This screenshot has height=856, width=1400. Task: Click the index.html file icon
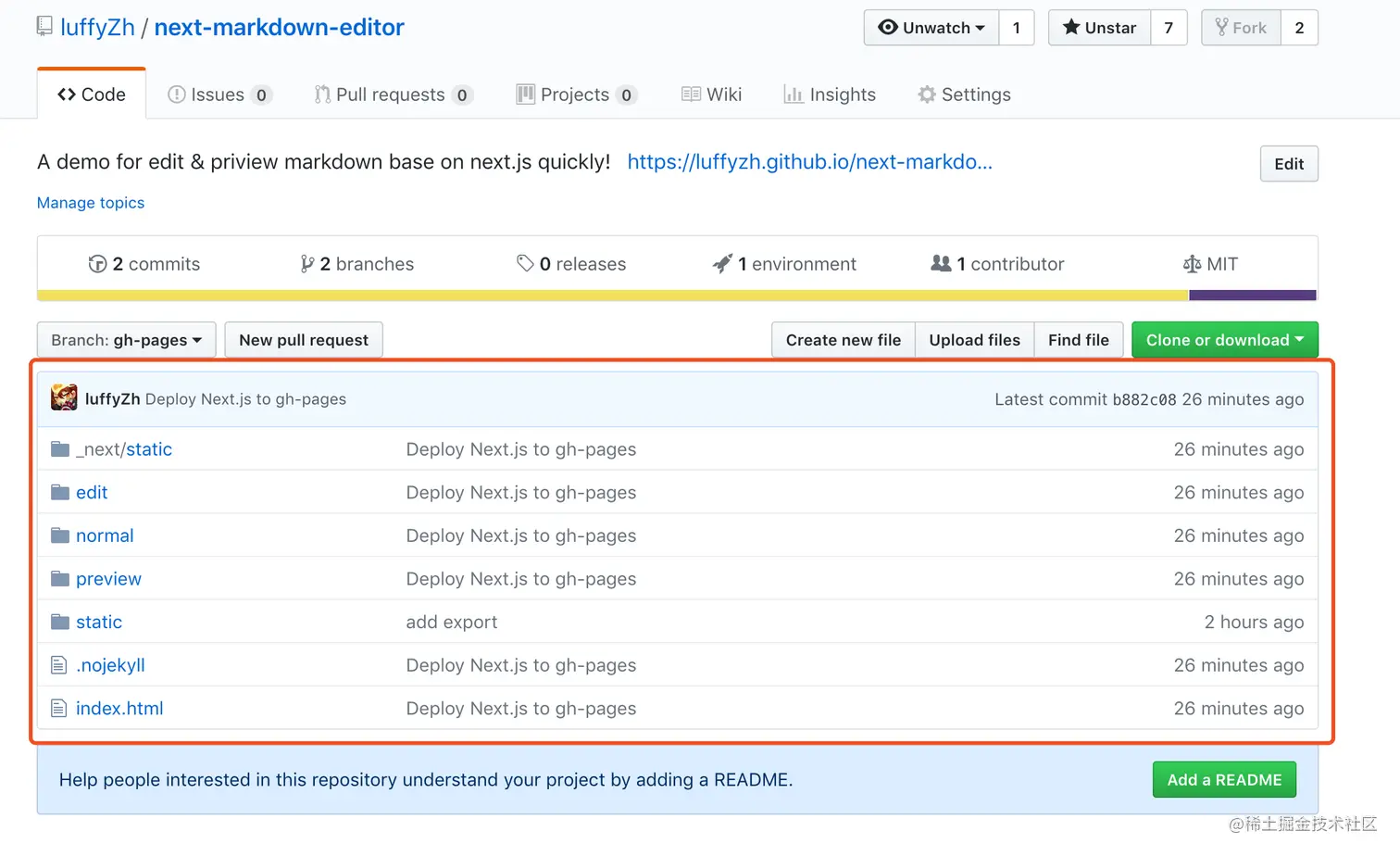tap(59, 709)
